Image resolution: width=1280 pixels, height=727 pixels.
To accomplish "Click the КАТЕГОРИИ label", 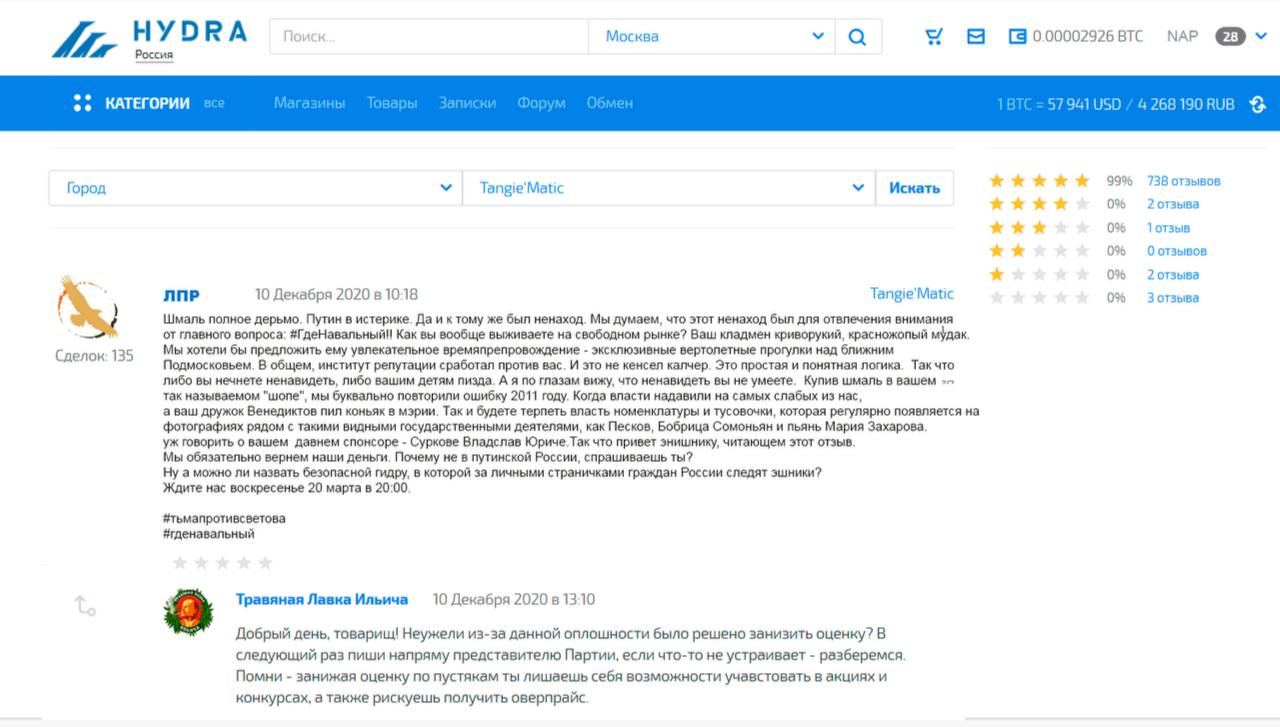I will 147,103.
